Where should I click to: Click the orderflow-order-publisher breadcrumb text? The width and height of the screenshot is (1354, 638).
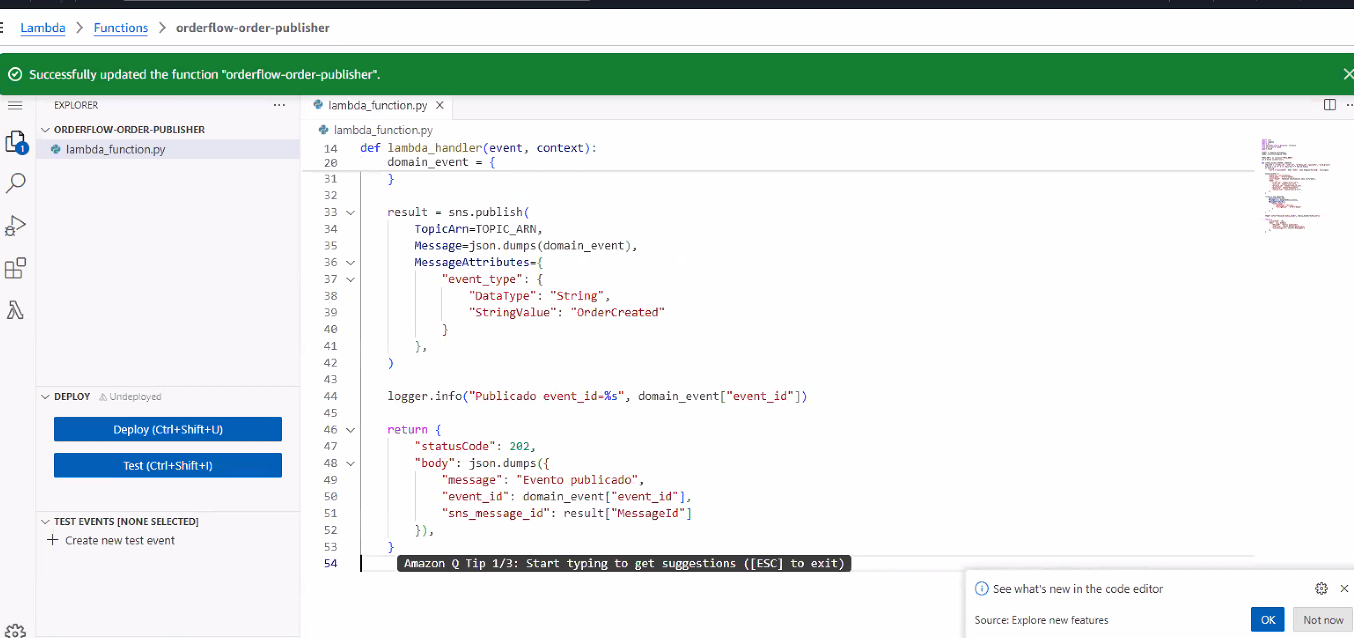252,28
